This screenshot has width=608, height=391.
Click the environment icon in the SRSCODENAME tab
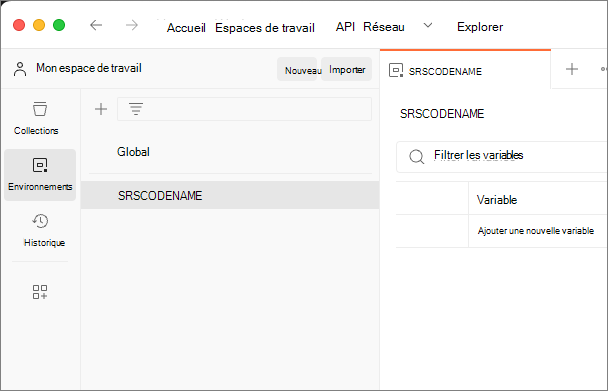pyautogui.click(x=396, y=71)
